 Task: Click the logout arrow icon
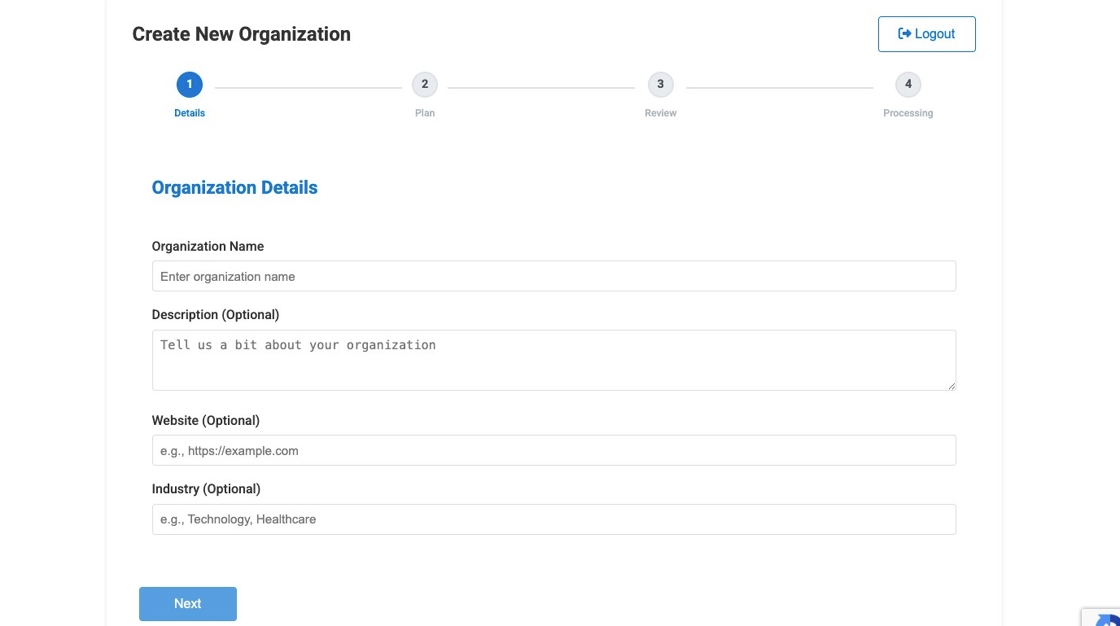903,33
